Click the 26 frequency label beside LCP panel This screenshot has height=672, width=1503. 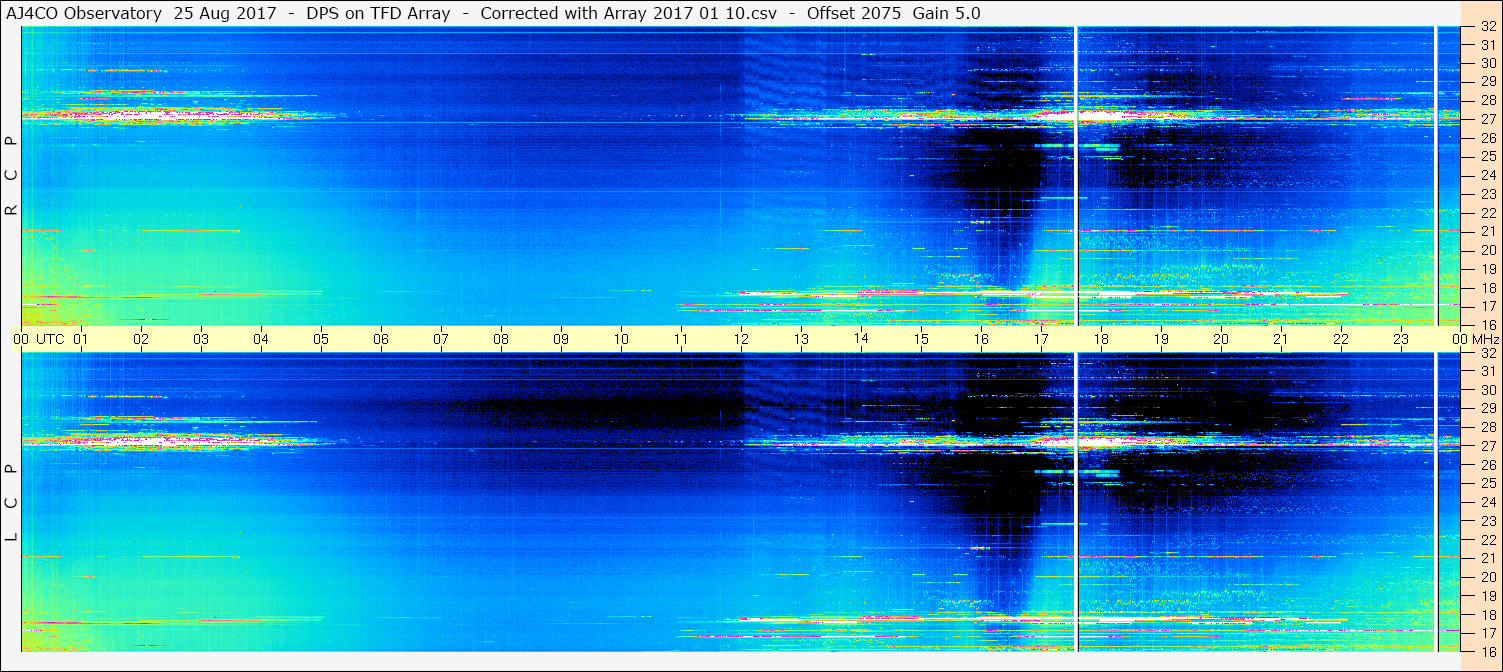[1487, 465]
